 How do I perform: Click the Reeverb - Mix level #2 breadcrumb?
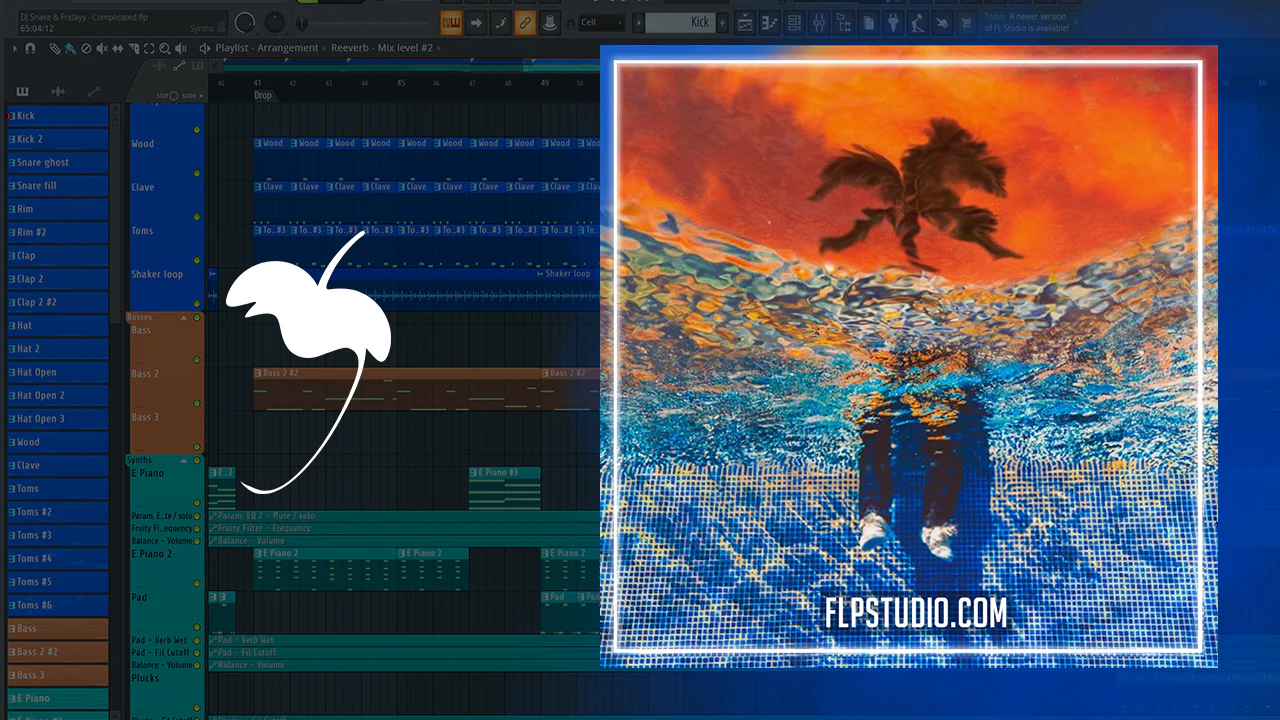pyautogui.click(x=381, y=48)
